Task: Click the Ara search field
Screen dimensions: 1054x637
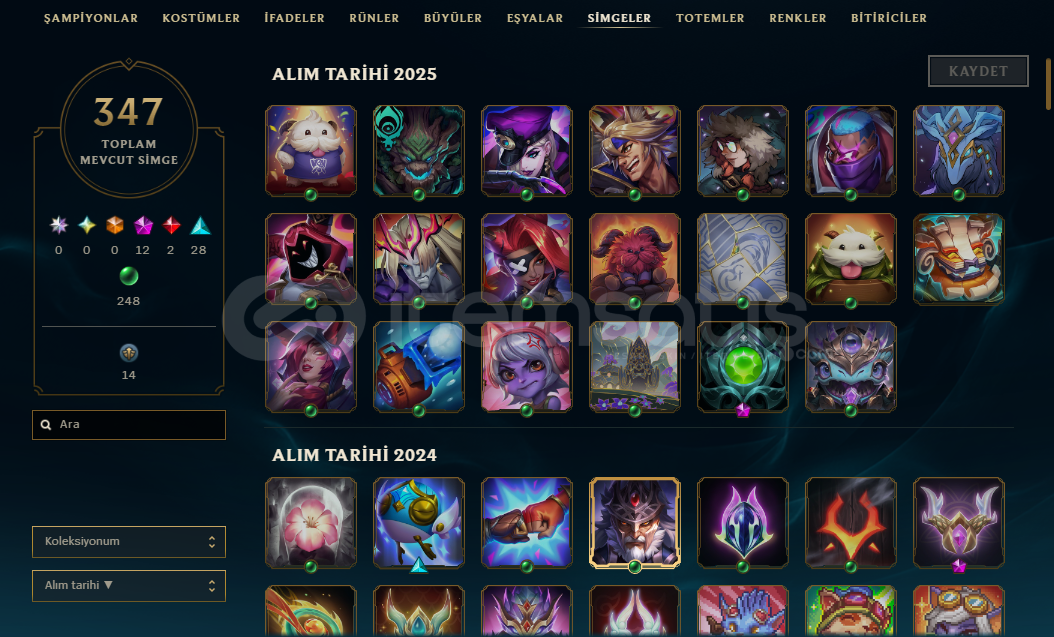Action: 128,425
